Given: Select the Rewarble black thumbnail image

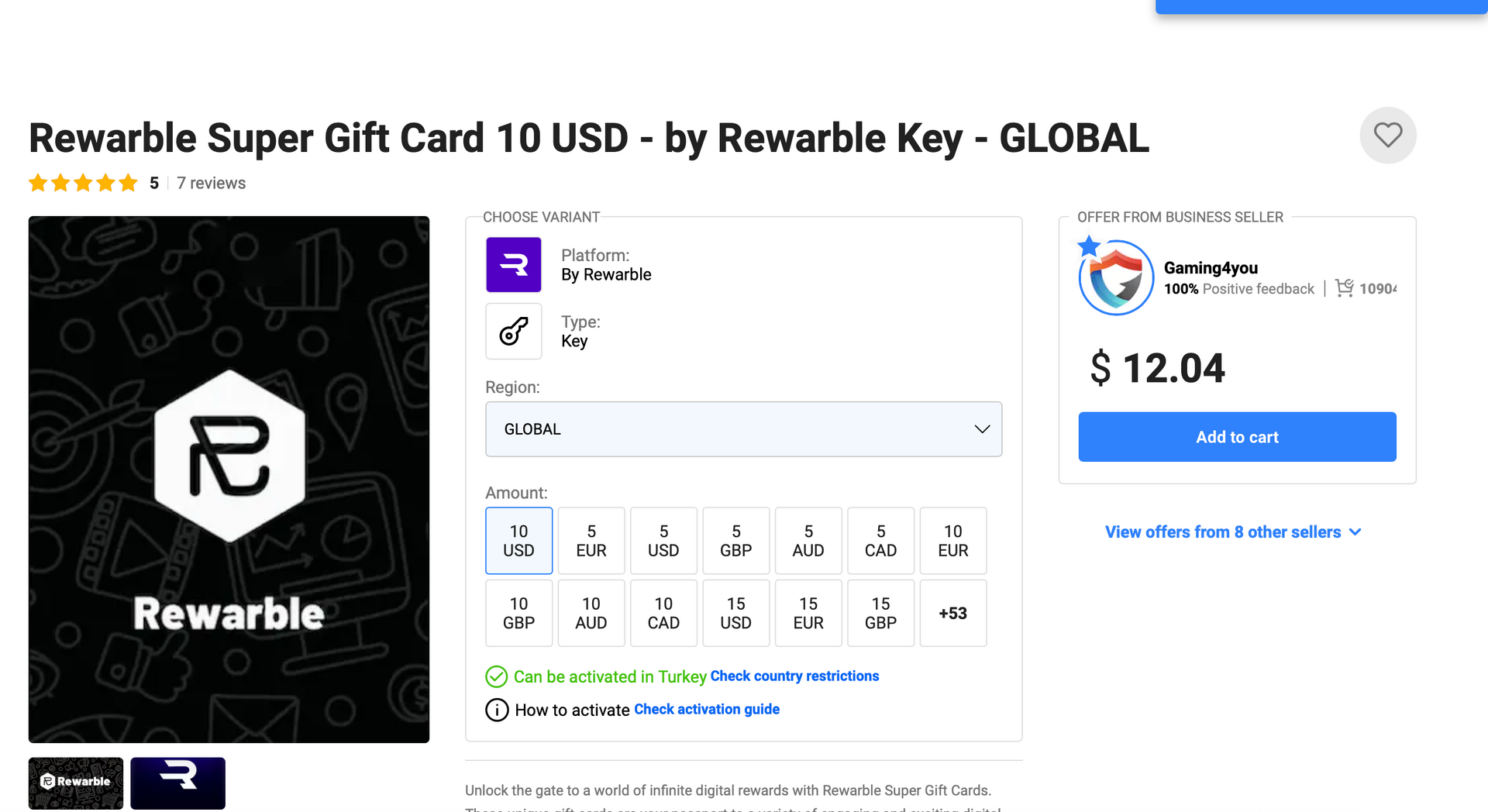Looking at the screenshot, I should tap(76, 783).
